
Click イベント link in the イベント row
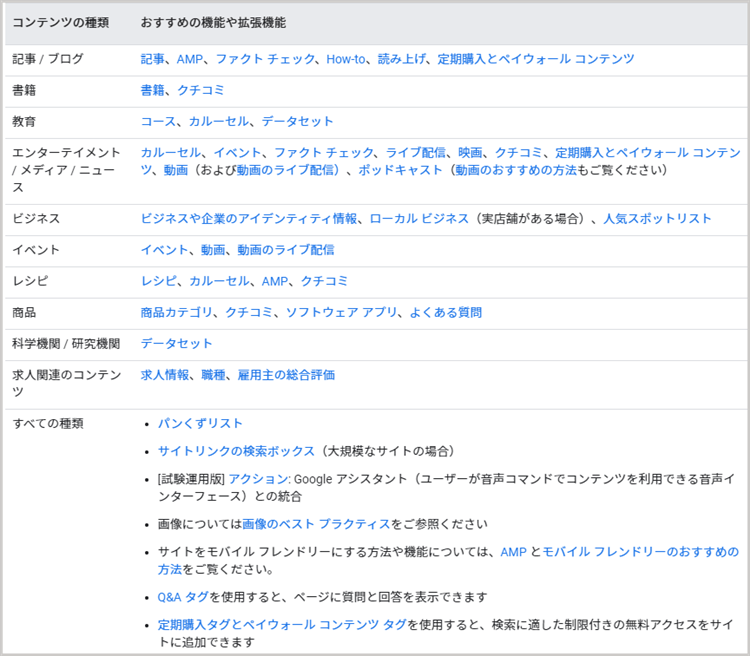point(164,250)
